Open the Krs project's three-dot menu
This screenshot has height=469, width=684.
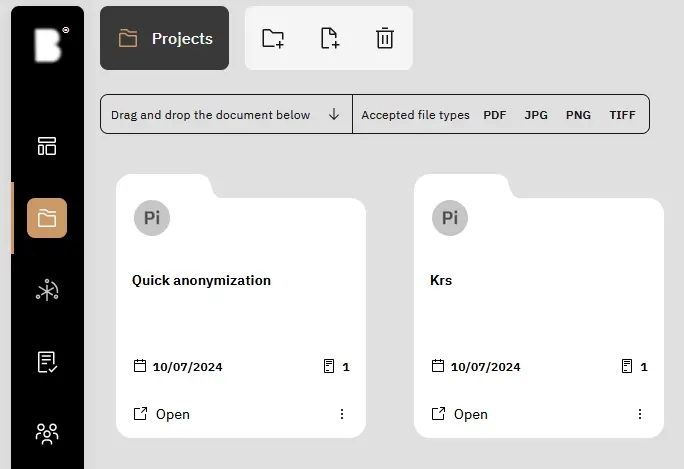coord(640,414)
